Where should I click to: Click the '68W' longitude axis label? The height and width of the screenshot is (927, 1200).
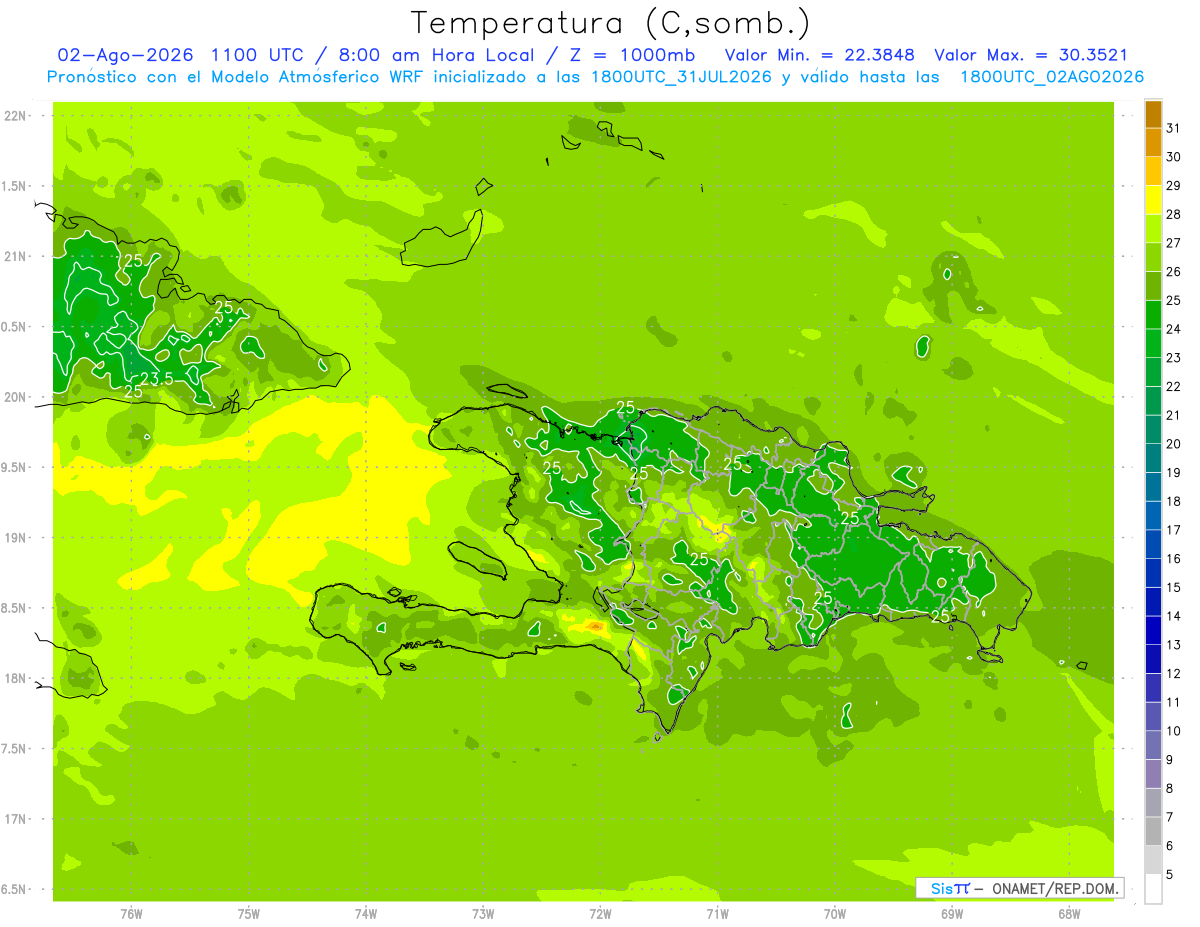click(1069, 914)
